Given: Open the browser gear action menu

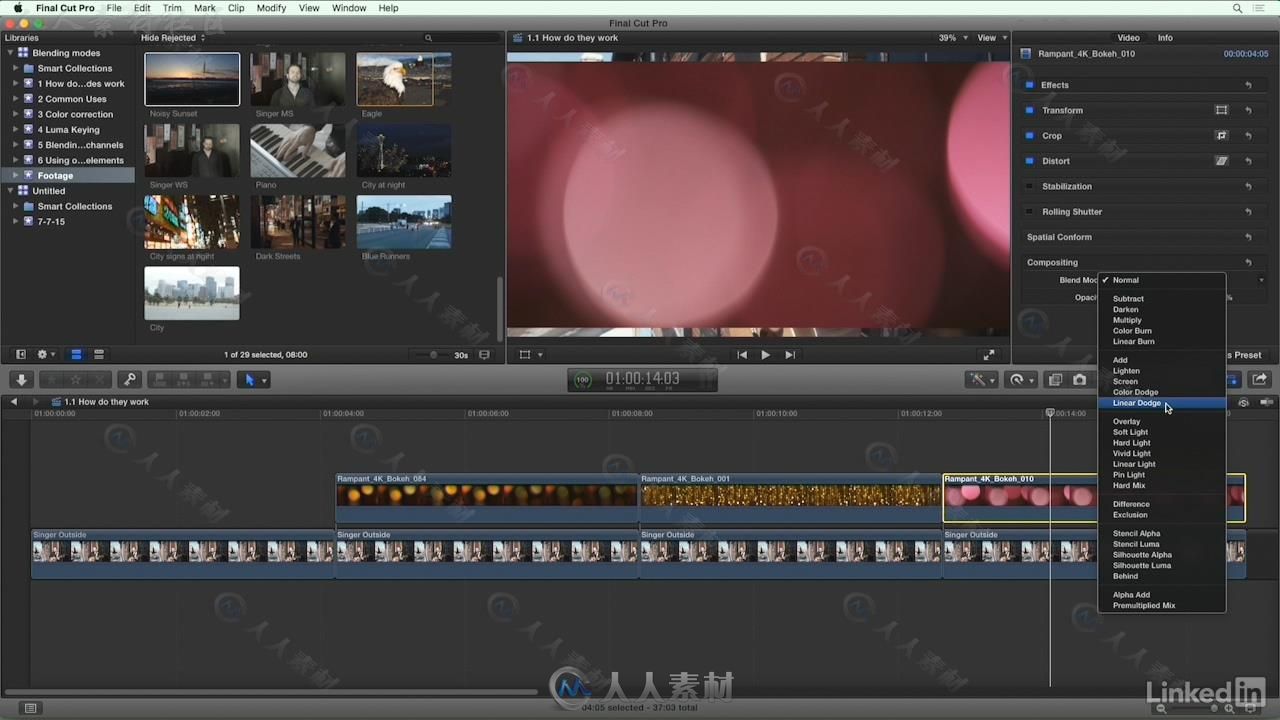Looking at the screenshot, I should point(46,355).
